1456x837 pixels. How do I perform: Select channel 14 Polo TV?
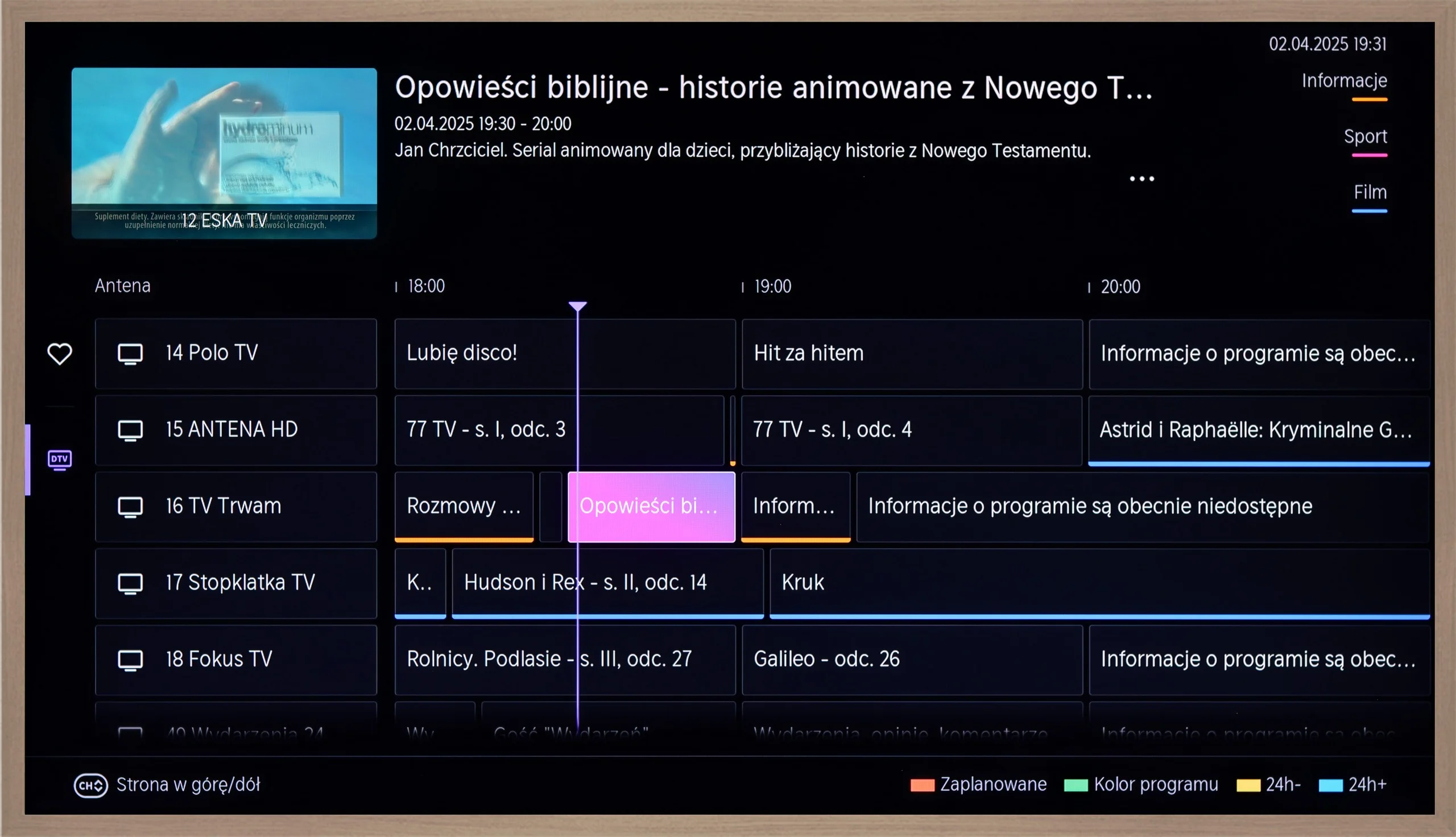(x=235, y=354)
